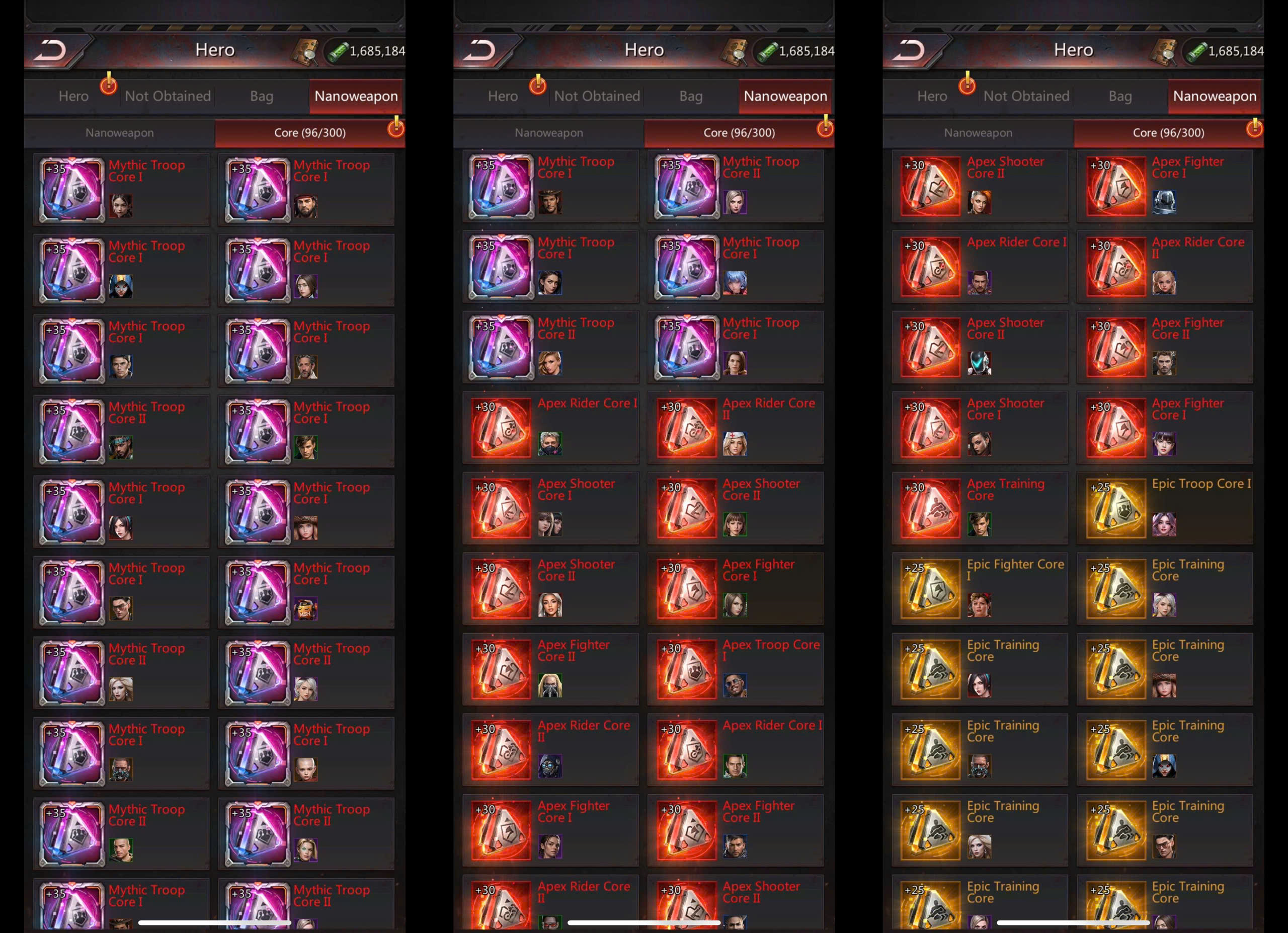1288x933 pixels.
Task: Switch to Nanoweapon sub-tab in the rightmost screen
Action: (x=978, y=132)
